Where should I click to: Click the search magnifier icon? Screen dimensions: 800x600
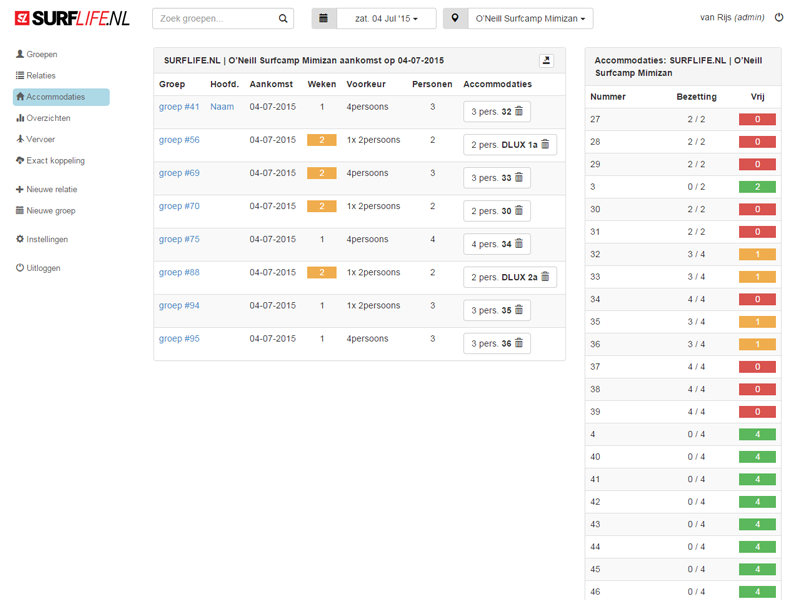click(x=283, y=18)
